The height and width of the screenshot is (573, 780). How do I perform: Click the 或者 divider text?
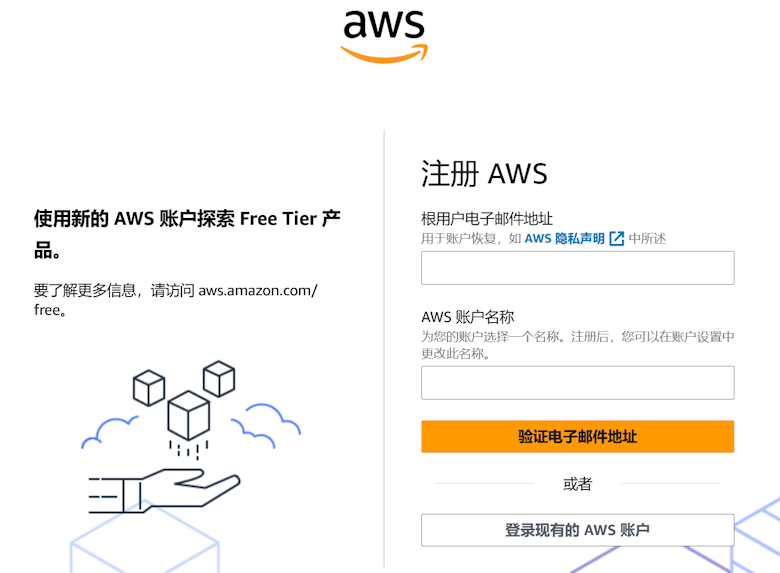click(578, 483)
